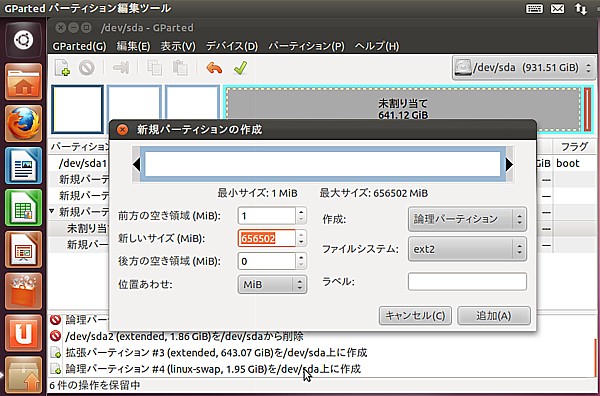Click the 最小サイズ: 1 MiB label

258,193
